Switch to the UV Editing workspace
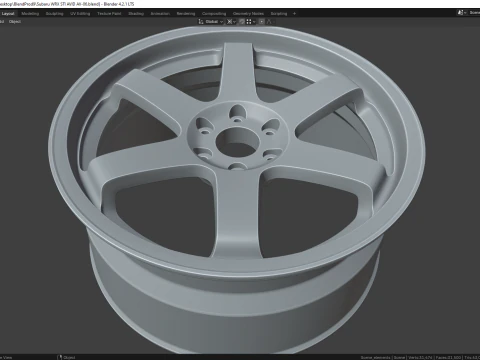This screenshot has width=480, height=360. [80, 14]
